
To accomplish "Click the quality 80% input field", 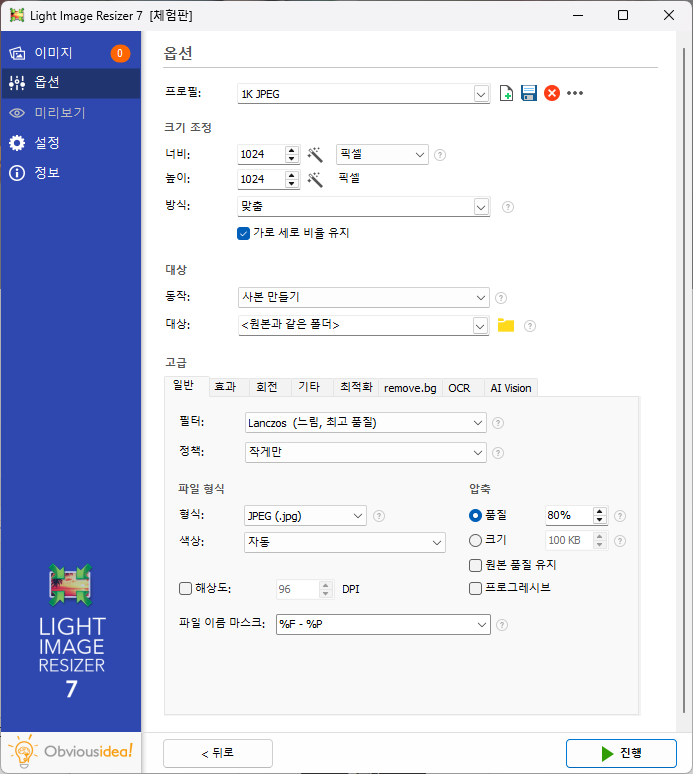I will pyautogui.click(x=569, y=515).
